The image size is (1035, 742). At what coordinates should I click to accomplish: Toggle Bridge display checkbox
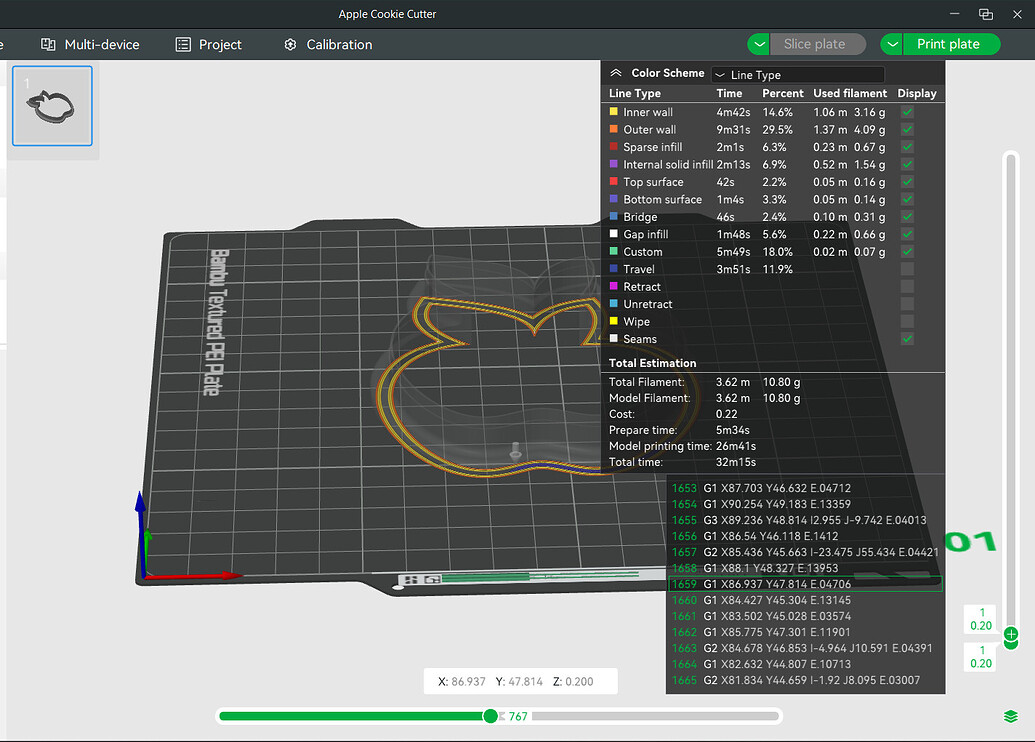click(908, 217)
